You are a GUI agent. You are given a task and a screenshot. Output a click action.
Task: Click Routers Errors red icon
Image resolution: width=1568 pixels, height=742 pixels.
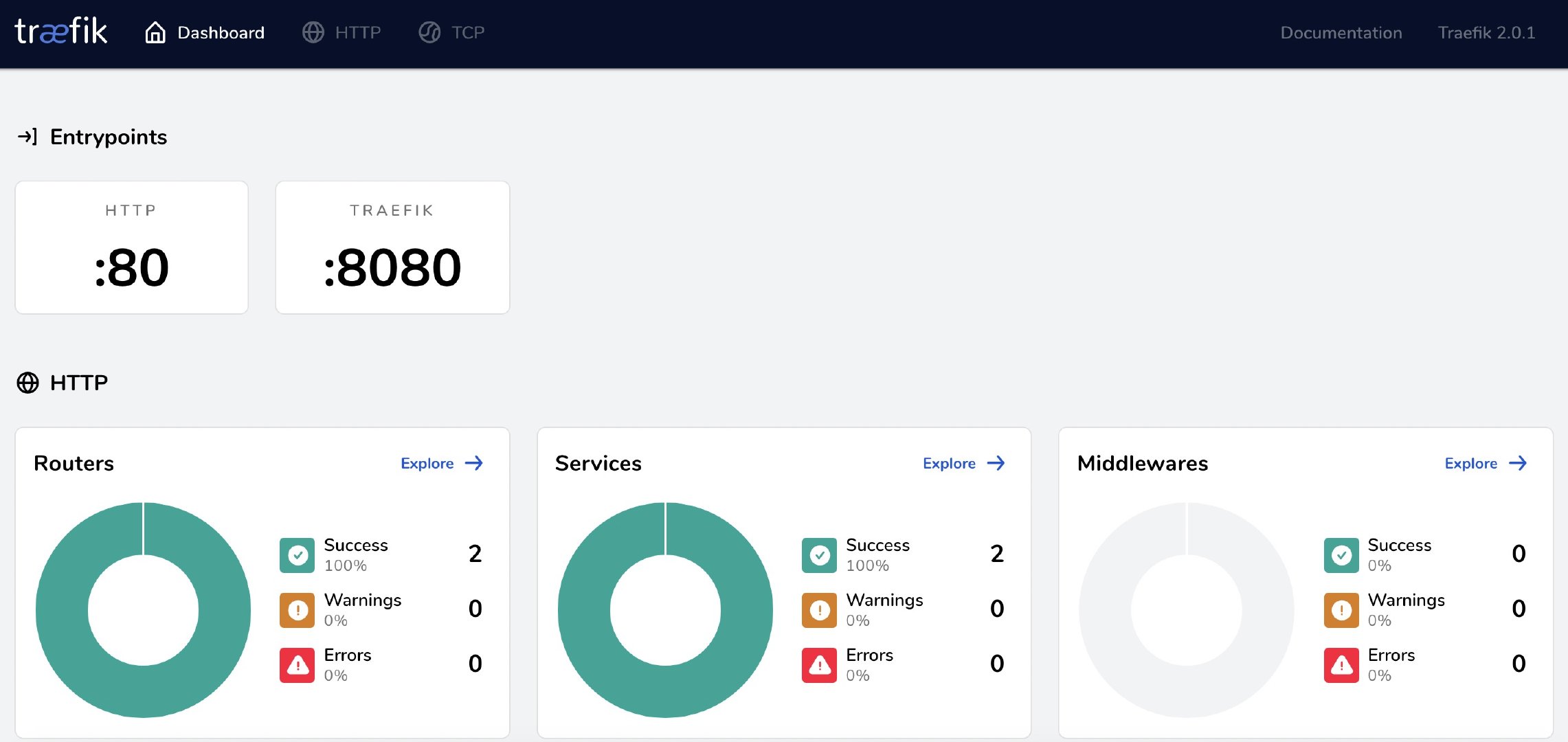[x=297, y=665]
